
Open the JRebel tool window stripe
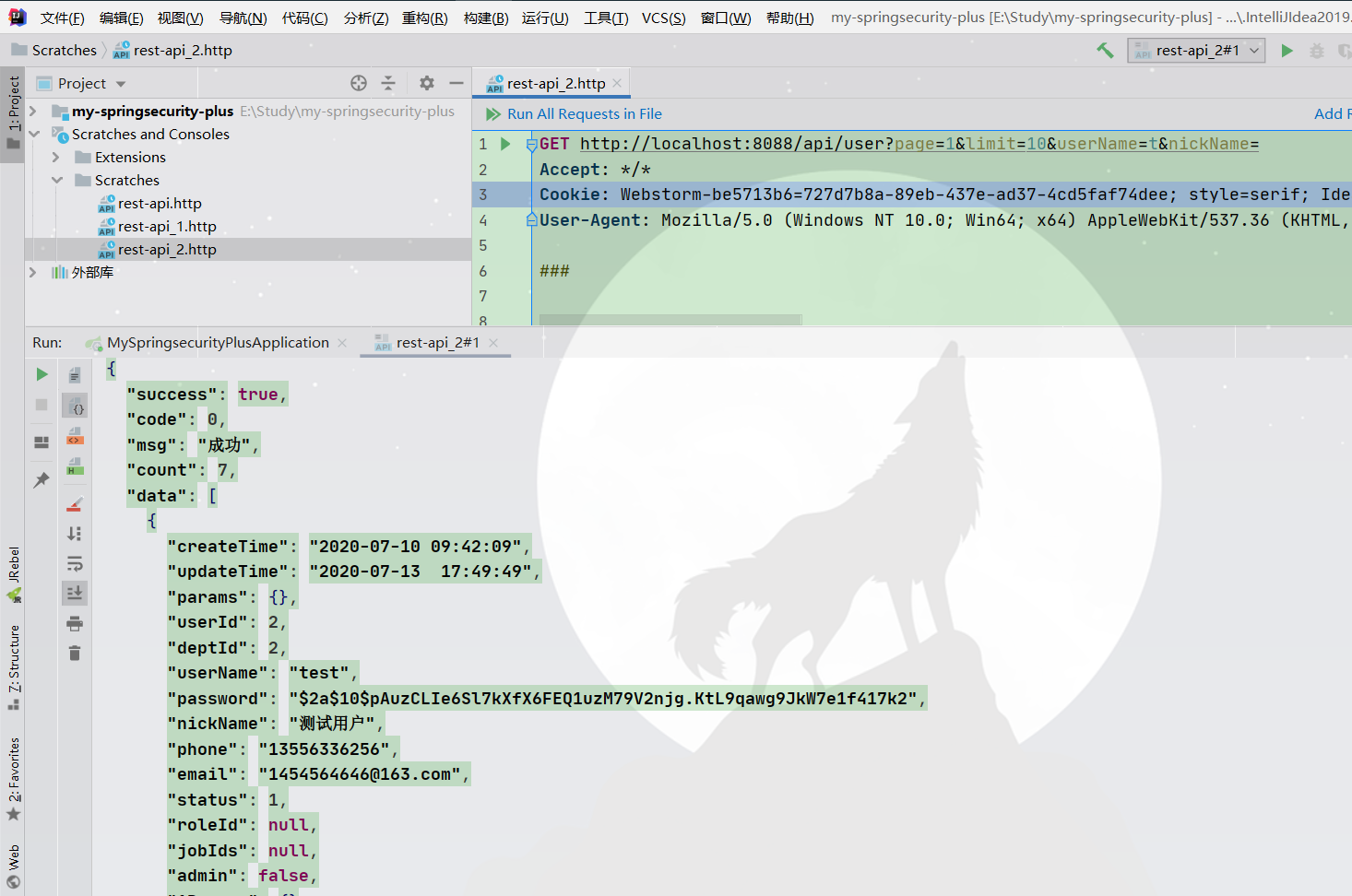pos(13,575)
